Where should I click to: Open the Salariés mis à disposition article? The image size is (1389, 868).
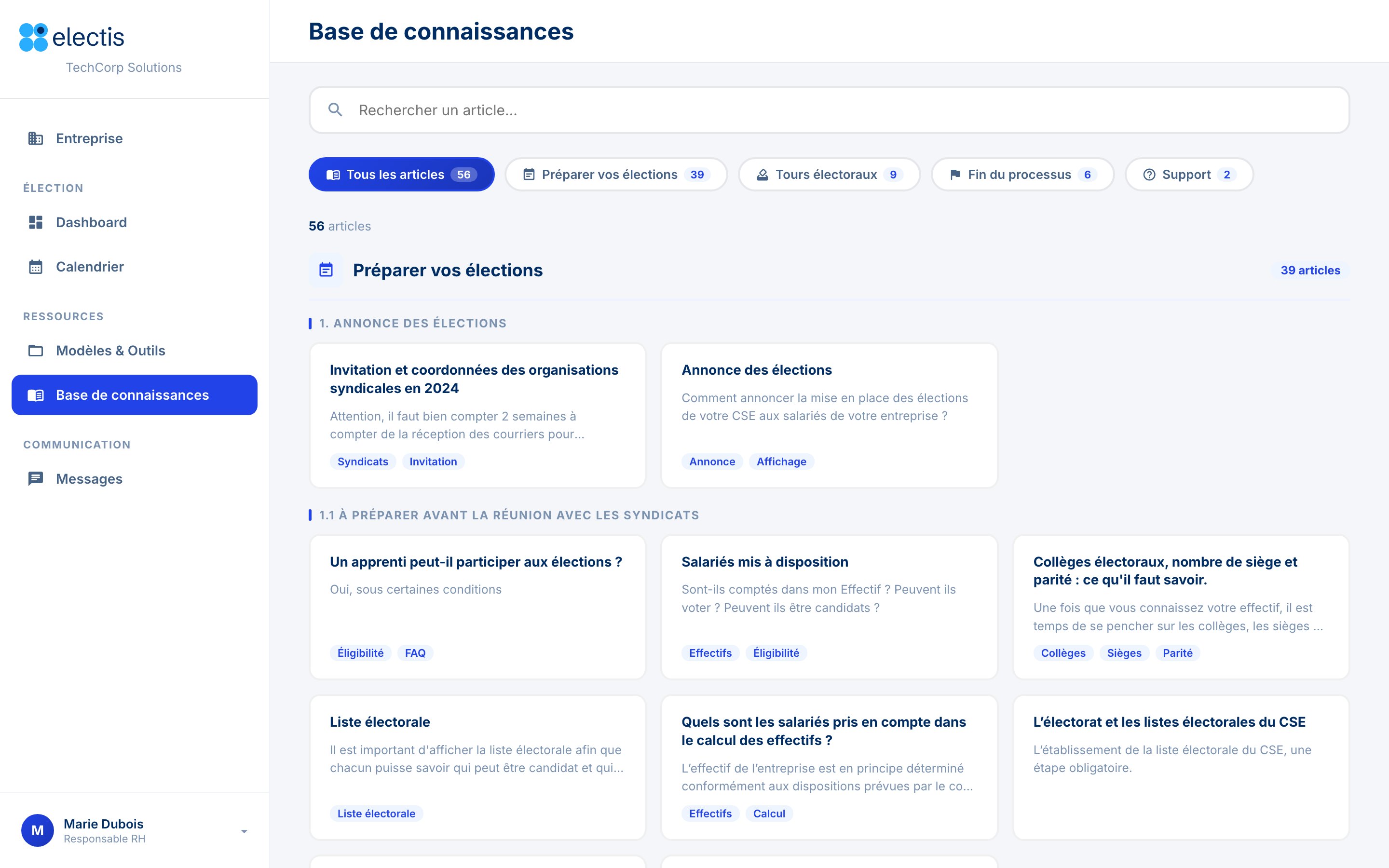pyautogui.click(x=829, y=607)
